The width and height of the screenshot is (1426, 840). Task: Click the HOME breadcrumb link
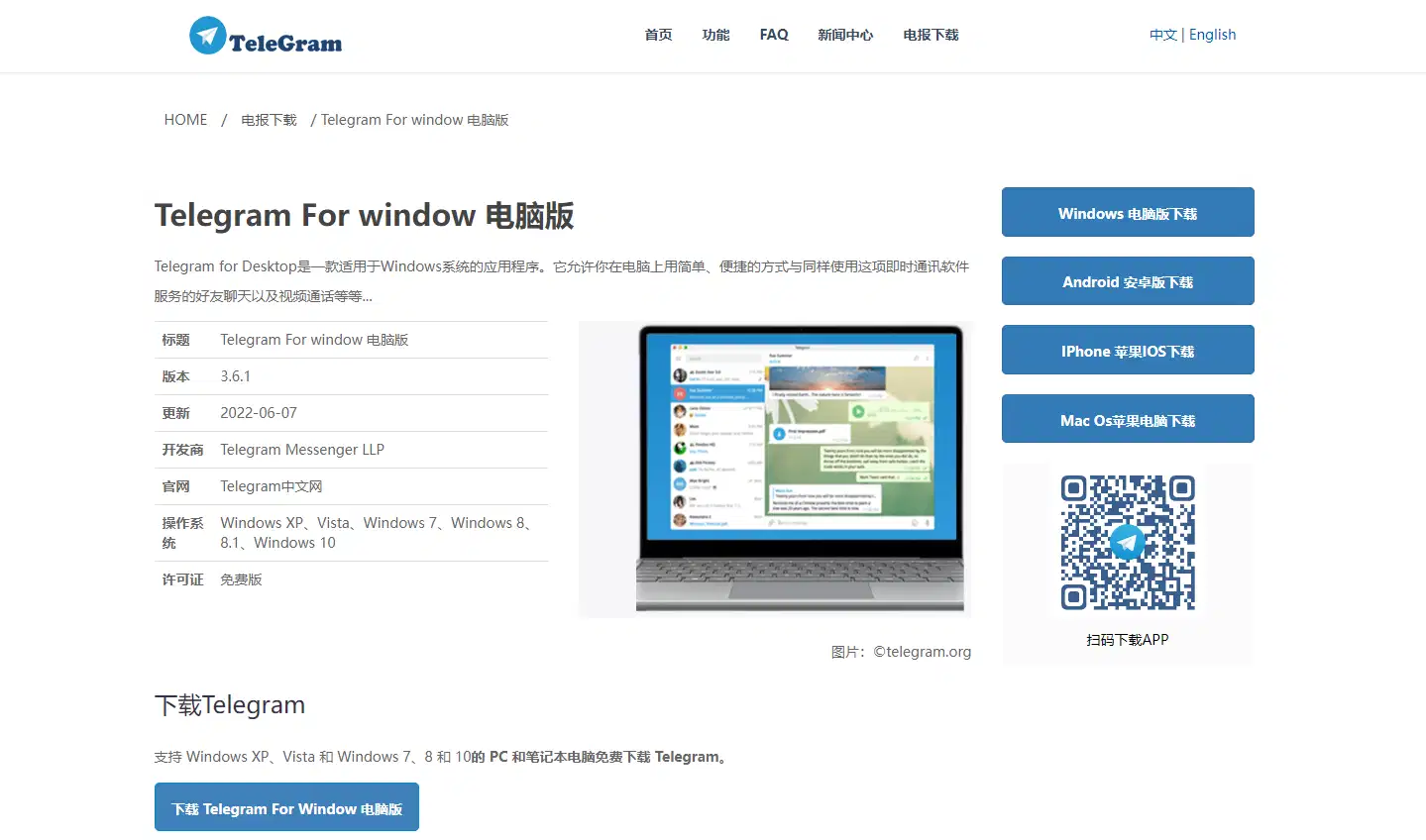(x=185, y=120)
